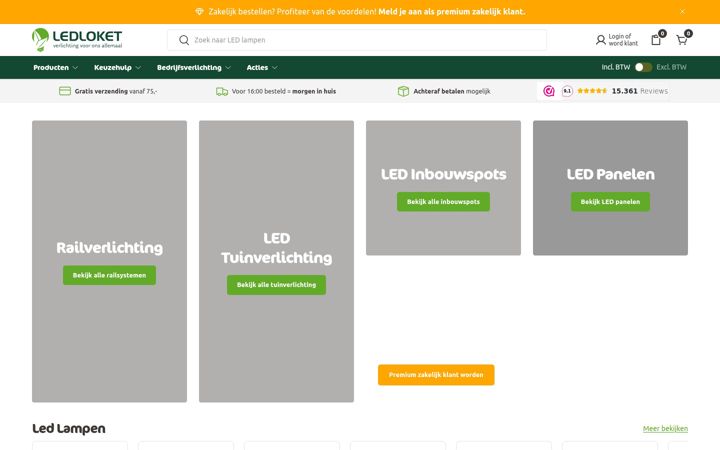Click 'Bekijk alle tuinverlichting' button
The width and height of the screenshot is (720, 450).
[x=276, y=285]
